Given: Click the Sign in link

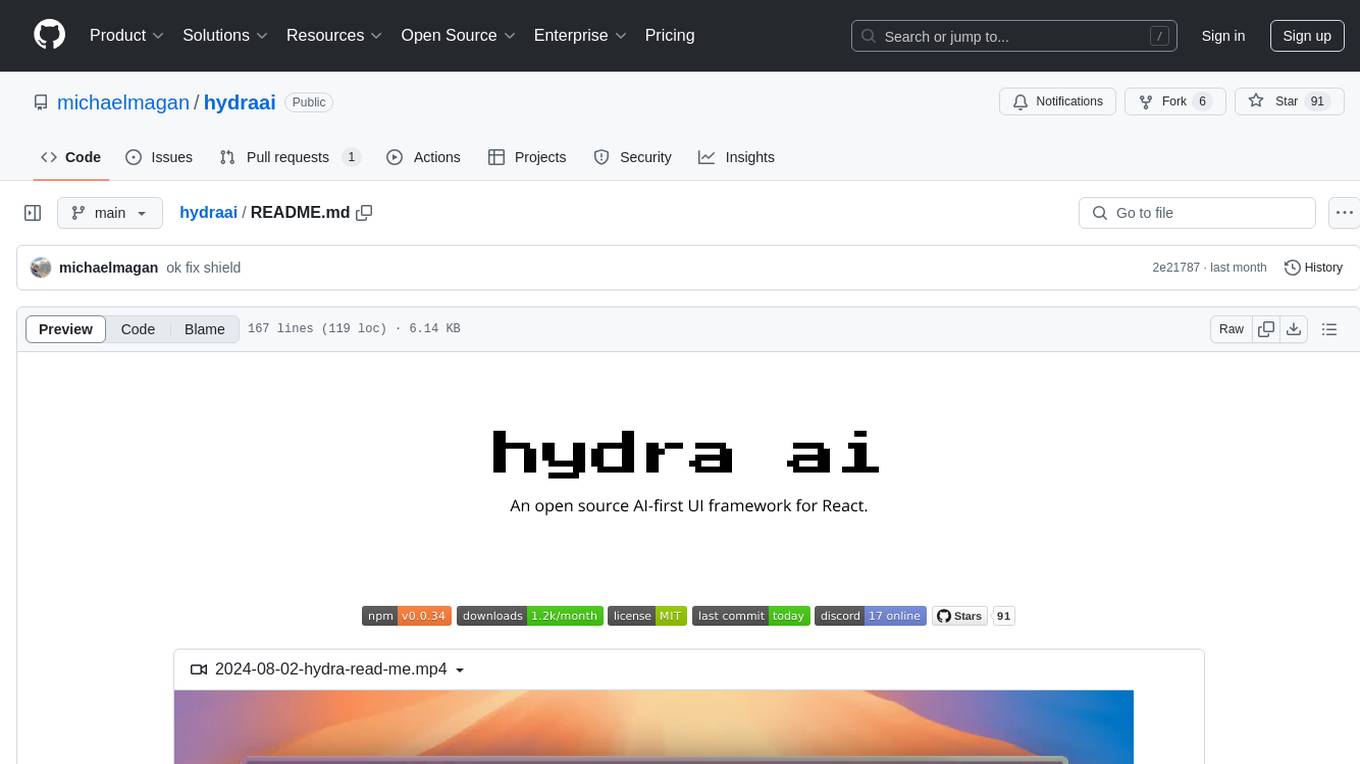Looking at the screenshot, I should (x=1223, y=36).
